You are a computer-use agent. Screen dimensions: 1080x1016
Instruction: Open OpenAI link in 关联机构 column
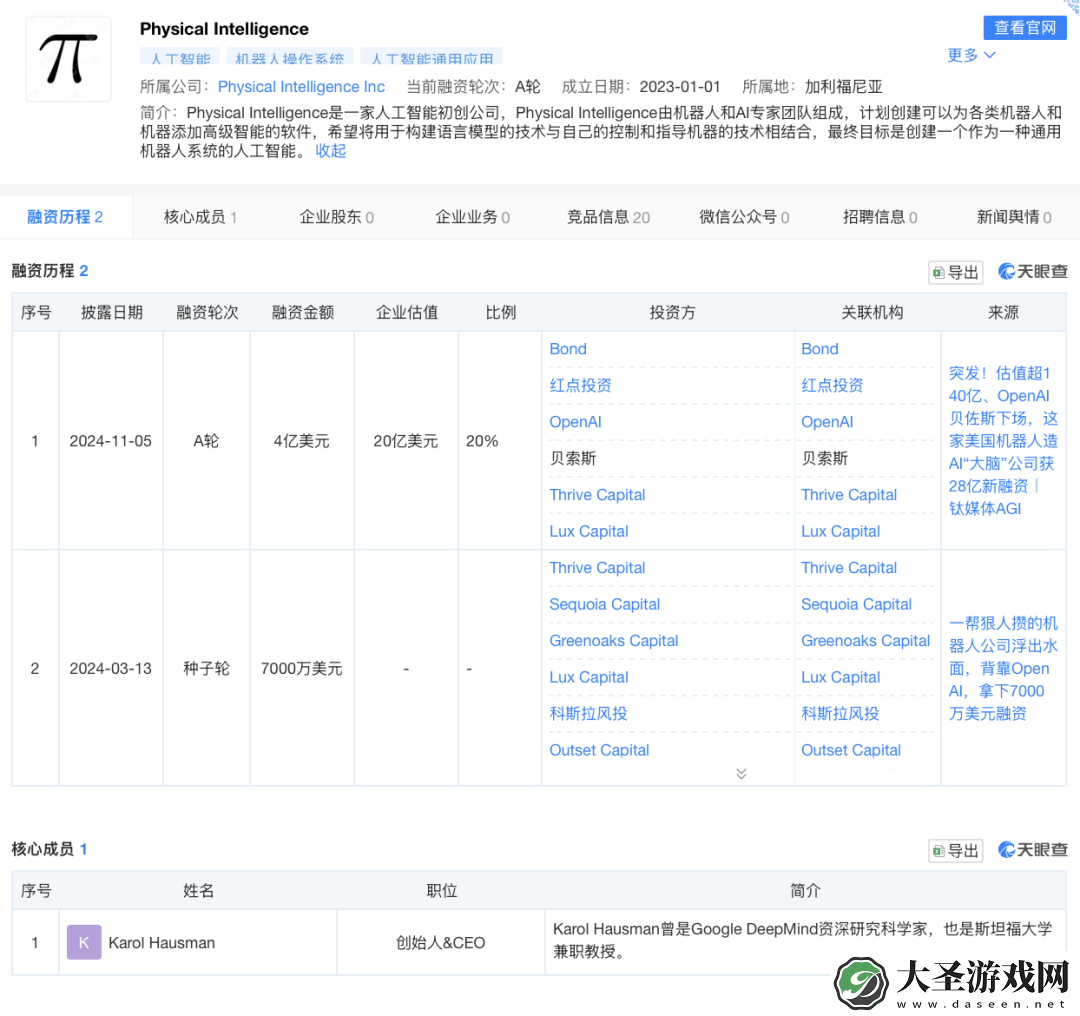point(827,422)
